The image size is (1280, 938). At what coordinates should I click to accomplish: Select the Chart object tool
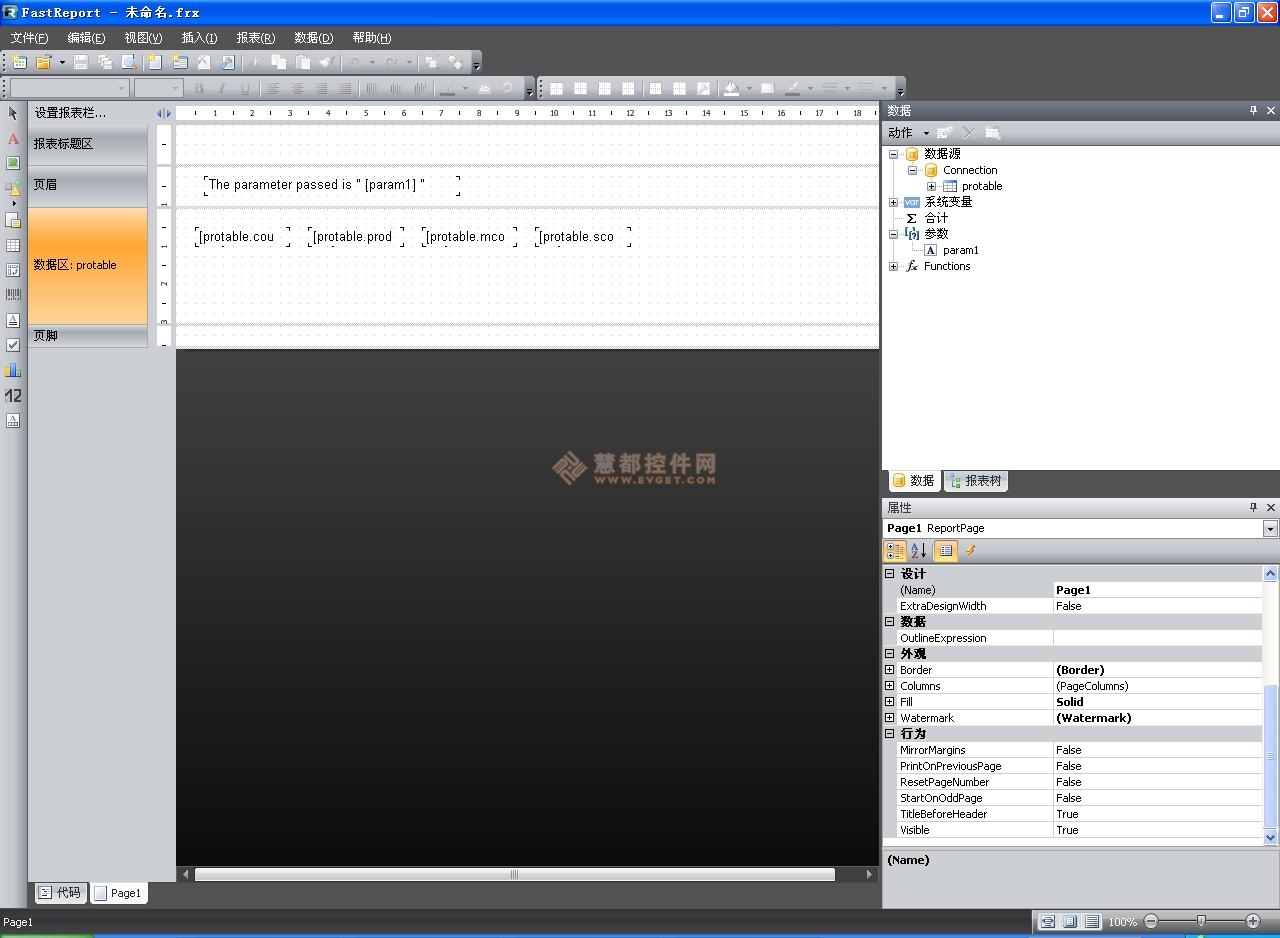tap(13, 370)
